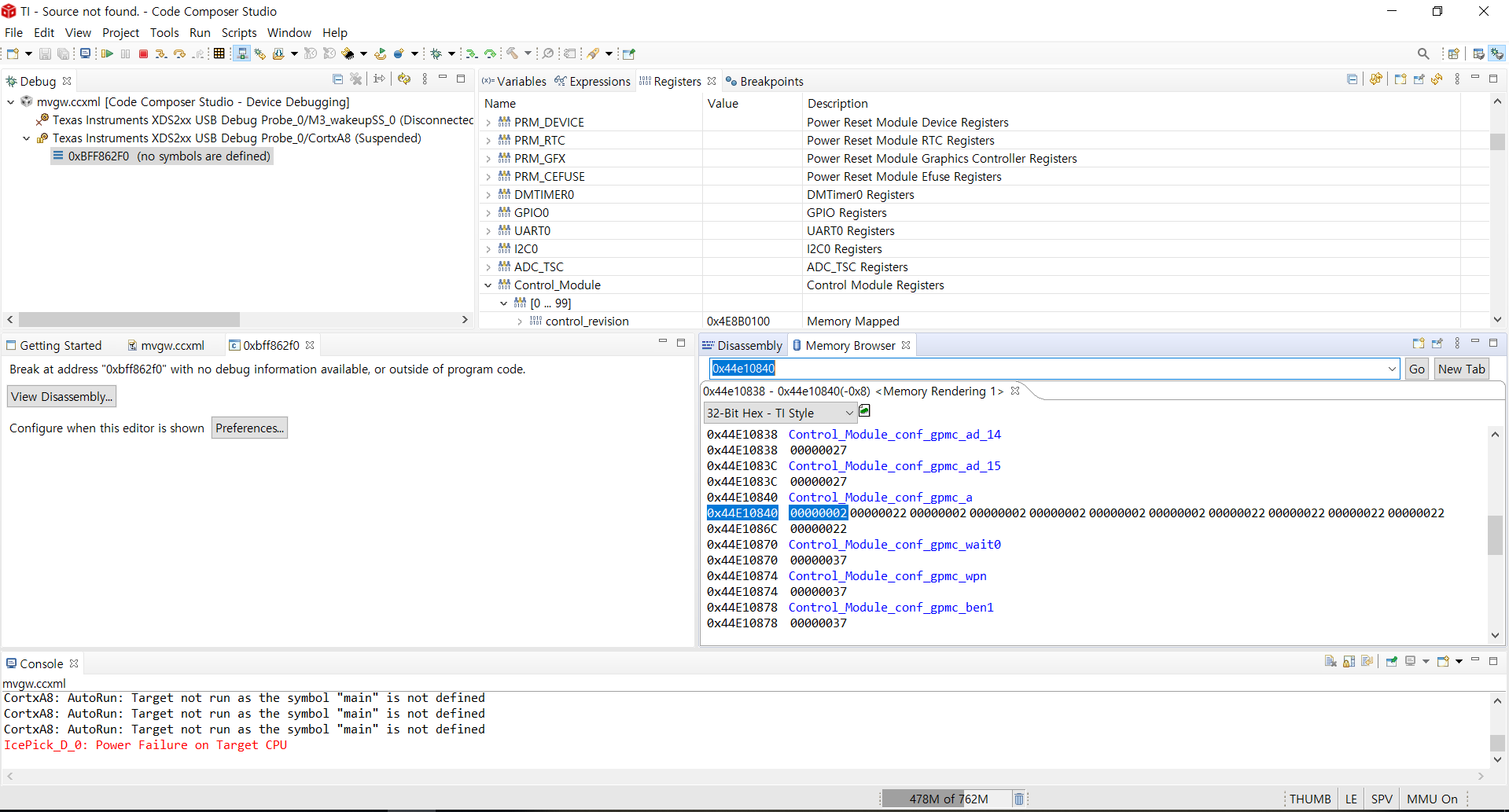Click the Step Into toolbar icon
Viewport: 1509px width, 812px height.
(160, 53)
